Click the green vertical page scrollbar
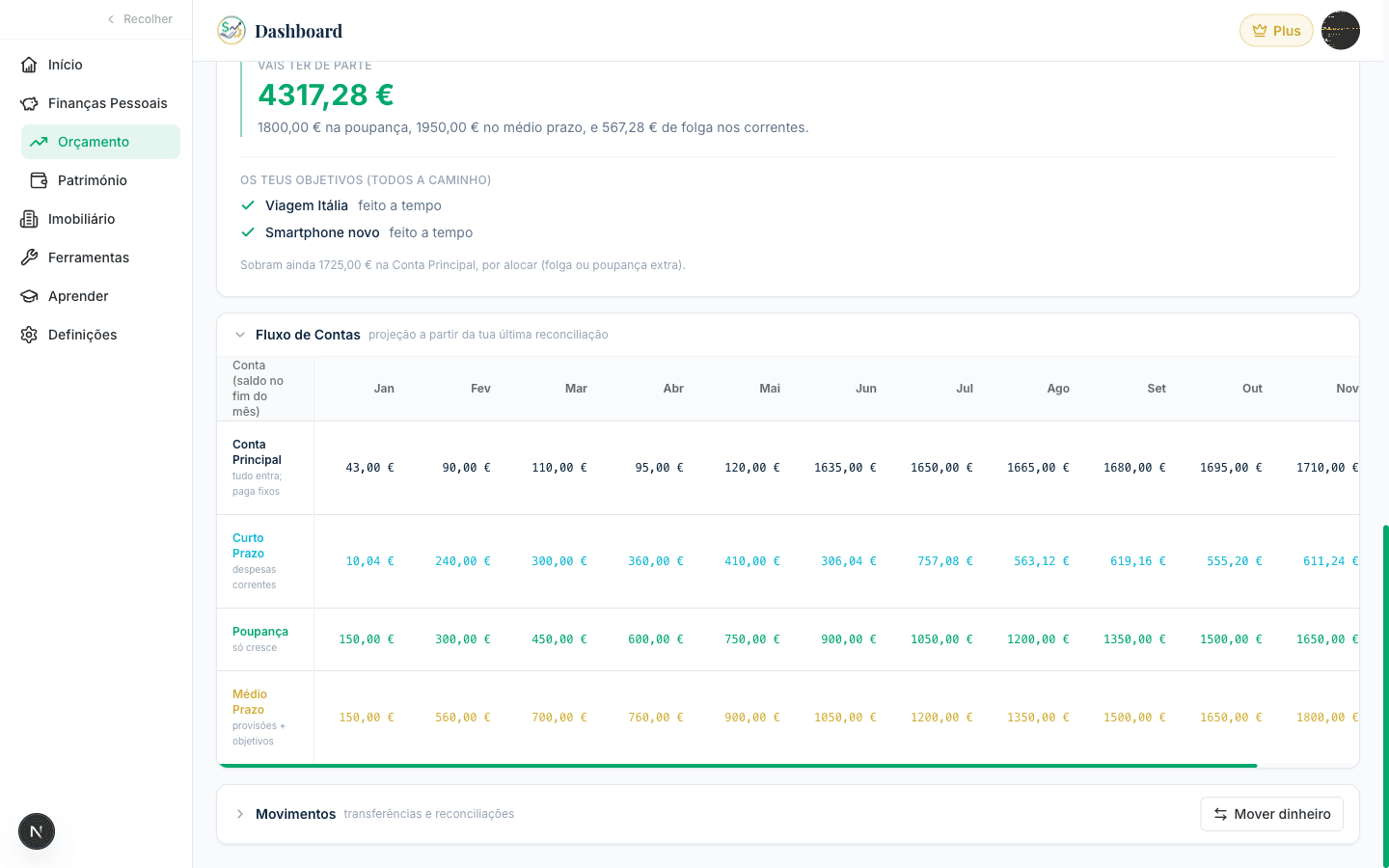The width and height of the screenshot is (1389, 868). [1385, 696]
